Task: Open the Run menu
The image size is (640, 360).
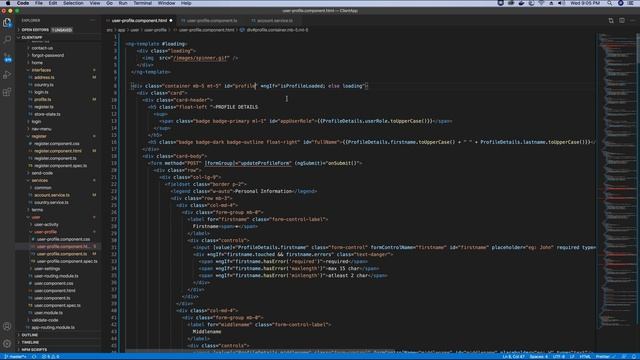Action: coord(123,3)
